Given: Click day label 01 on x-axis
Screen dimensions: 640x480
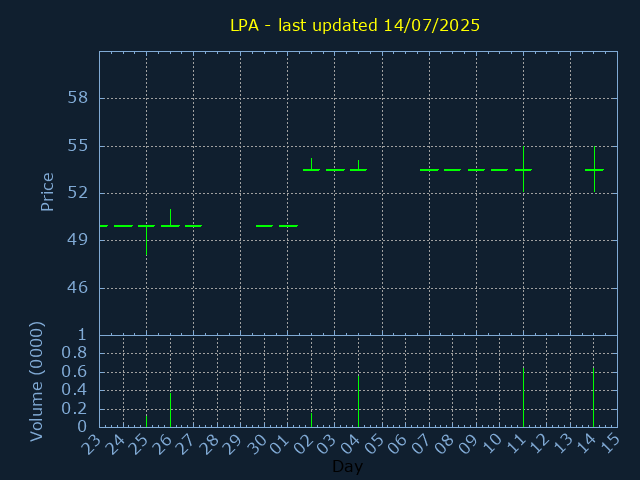Looking at the screenshot, I should point(280,444).
